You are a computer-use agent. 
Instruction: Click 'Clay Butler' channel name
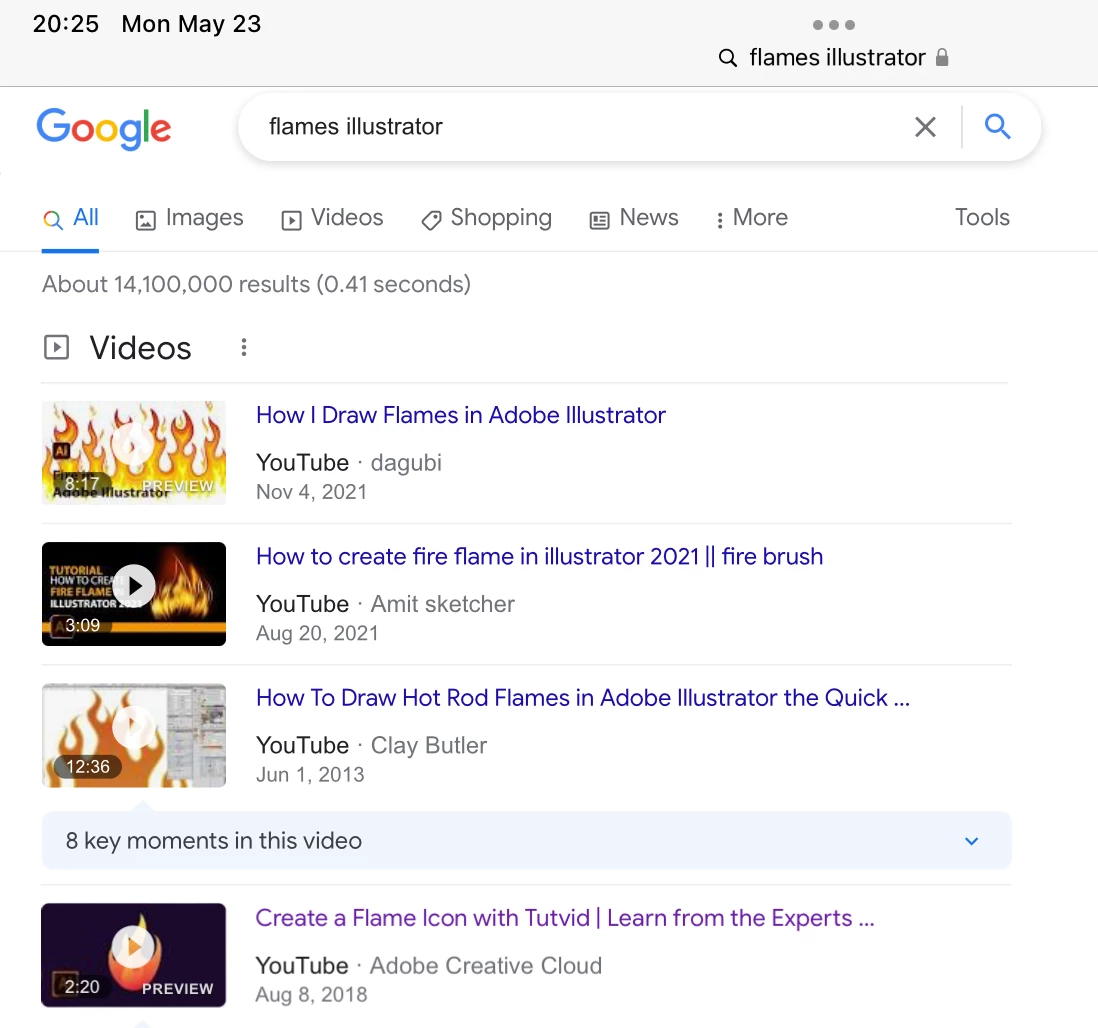(429, 746)
